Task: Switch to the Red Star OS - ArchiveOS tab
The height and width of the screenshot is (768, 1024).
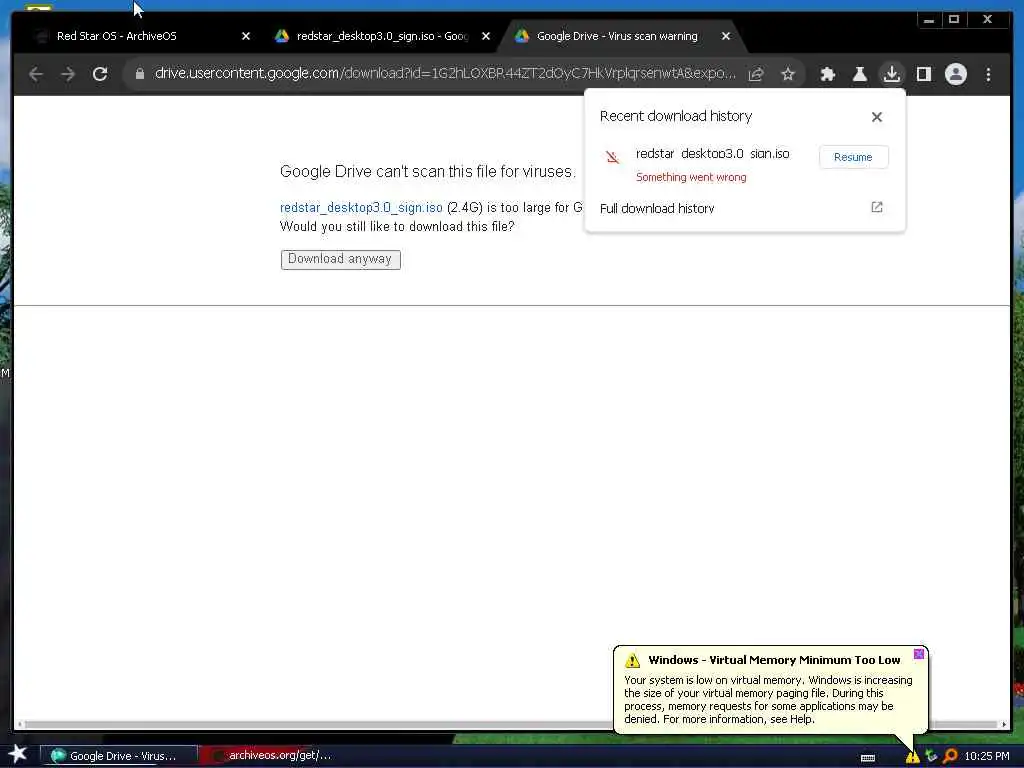Action: coord(116,37)
